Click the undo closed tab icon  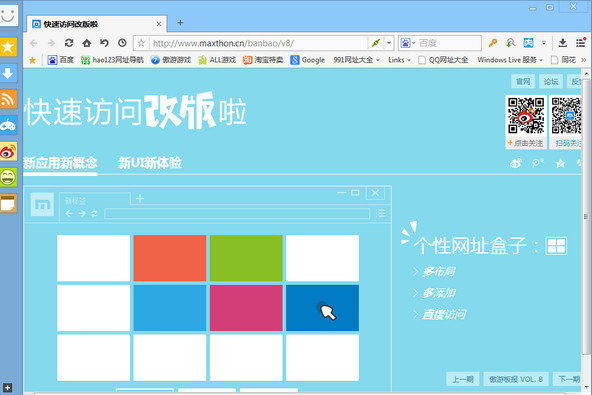[x=104, y=43]
